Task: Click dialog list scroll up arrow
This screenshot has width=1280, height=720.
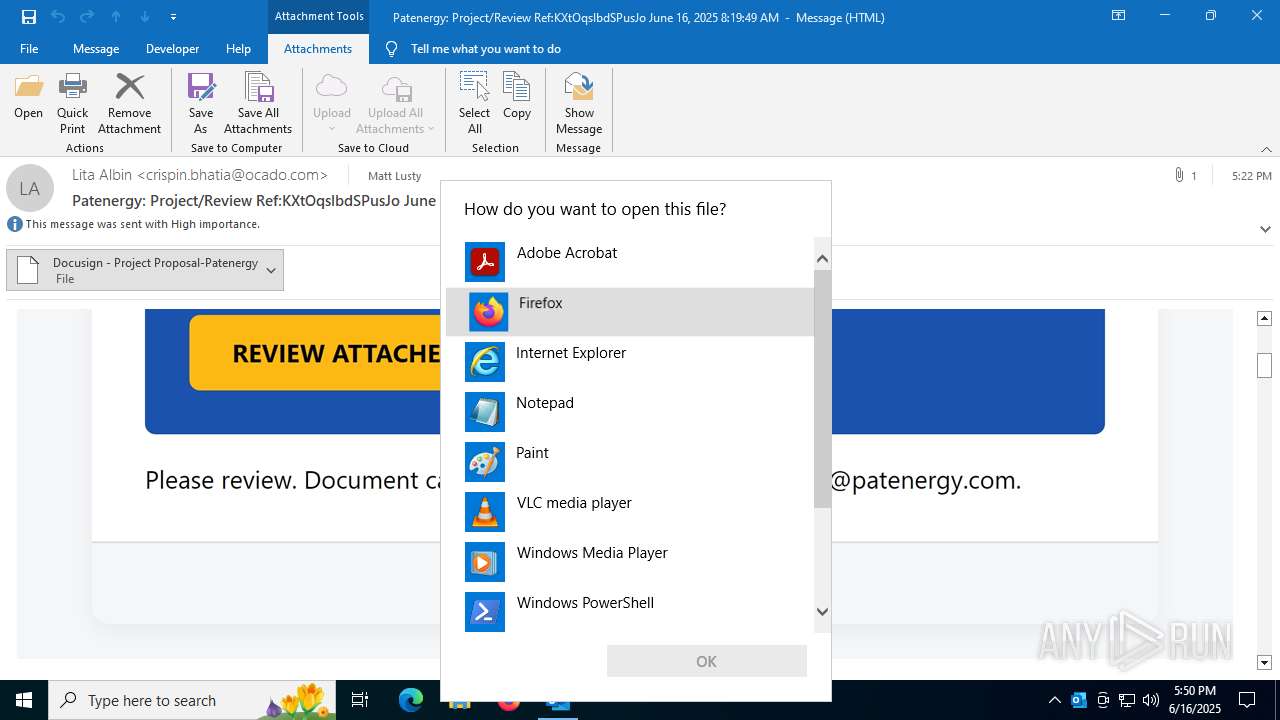Action: 822,258
